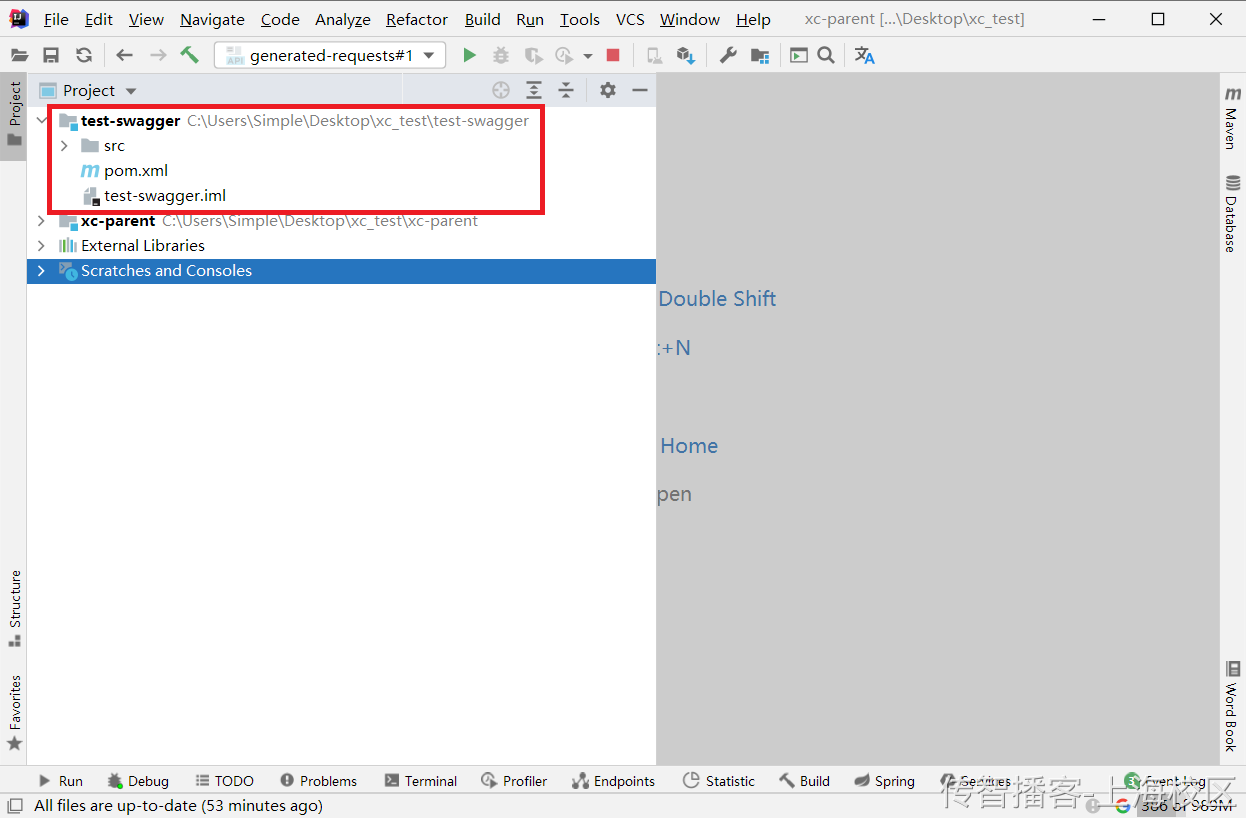Expand the External Libraries node

41,246
